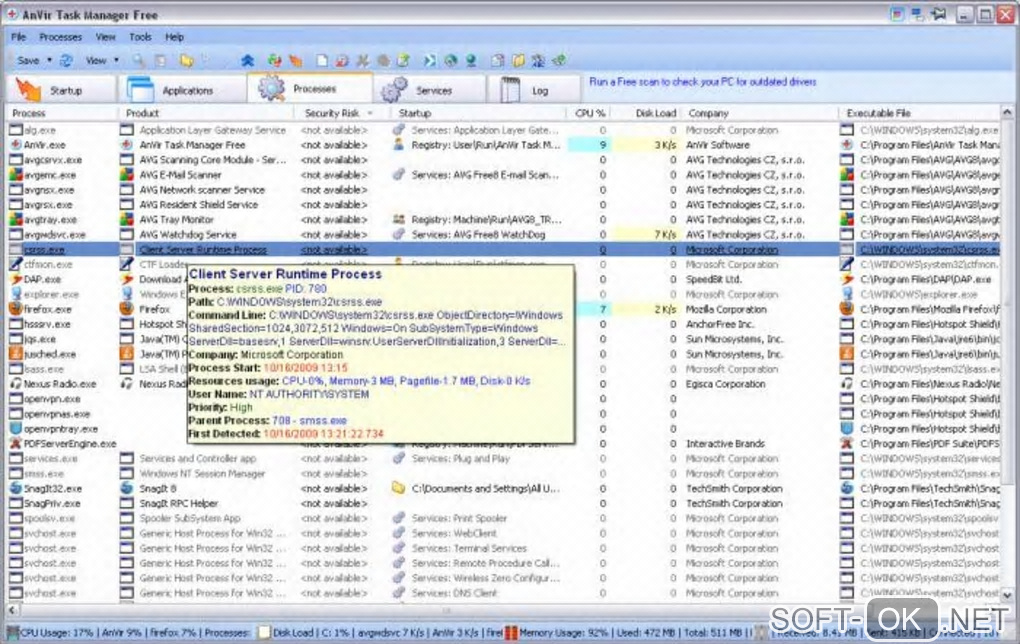Click the blue refresh icon beside Save
Viewport: 1020px width, 644px height.
(x=66, y=60)
